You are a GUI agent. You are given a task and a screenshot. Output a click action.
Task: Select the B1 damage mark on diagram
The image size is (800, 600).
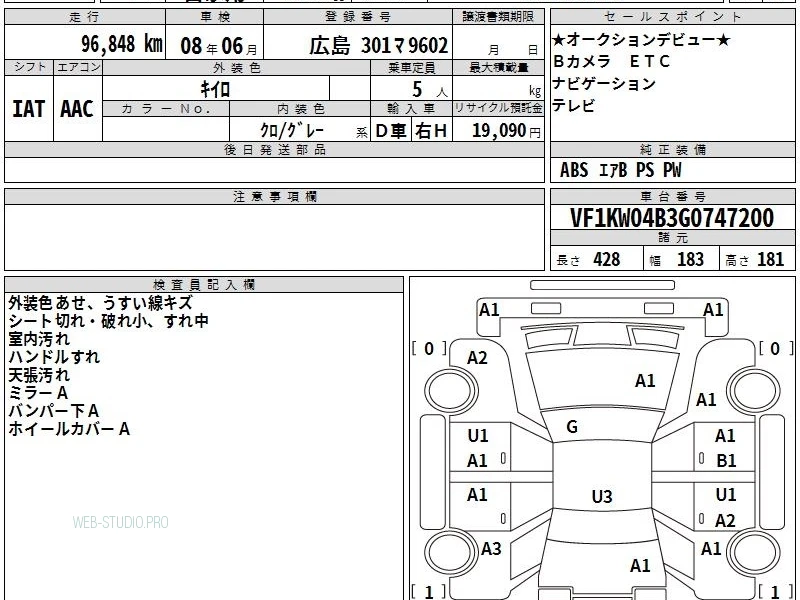pyautogui.click(x=726, y=461)
